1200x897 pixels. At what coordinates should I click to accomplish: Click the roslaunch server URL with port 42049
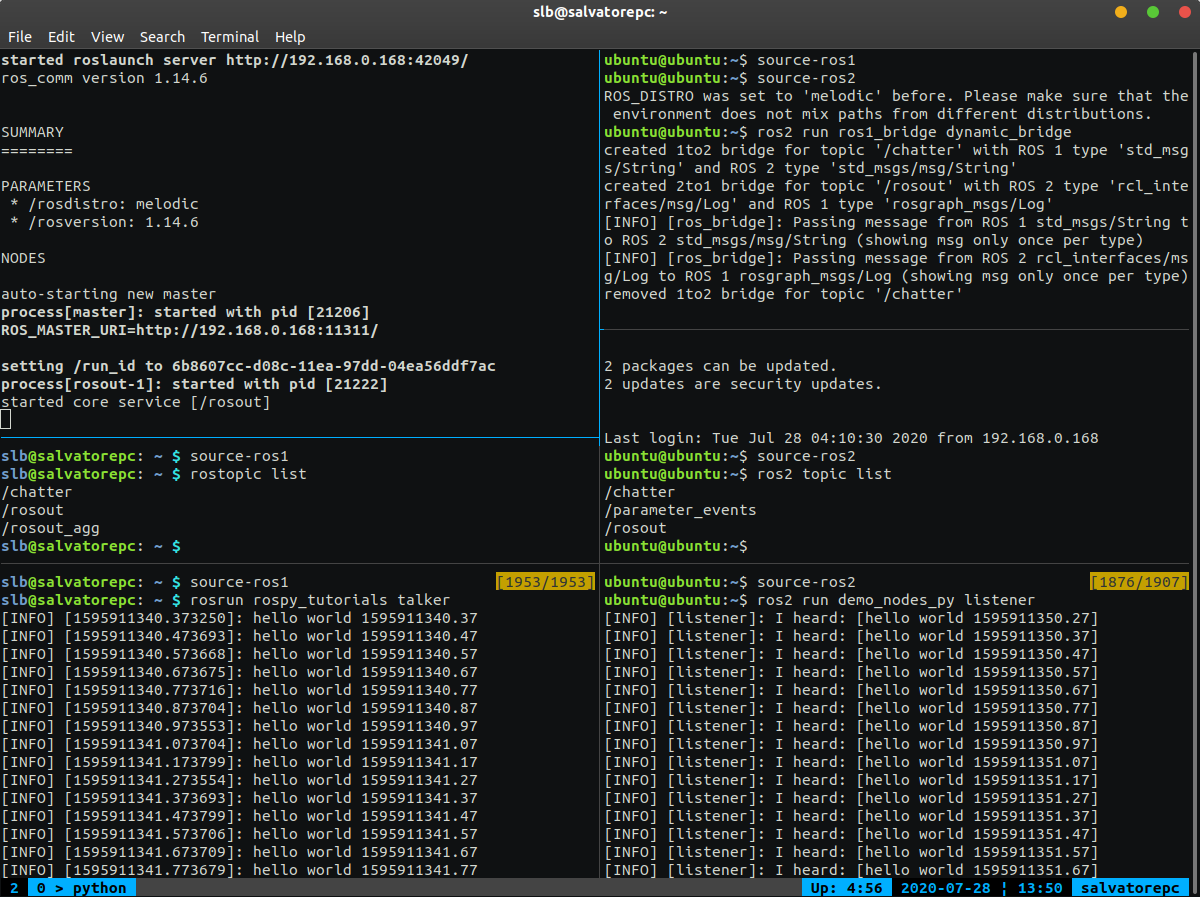click(346, 60)
